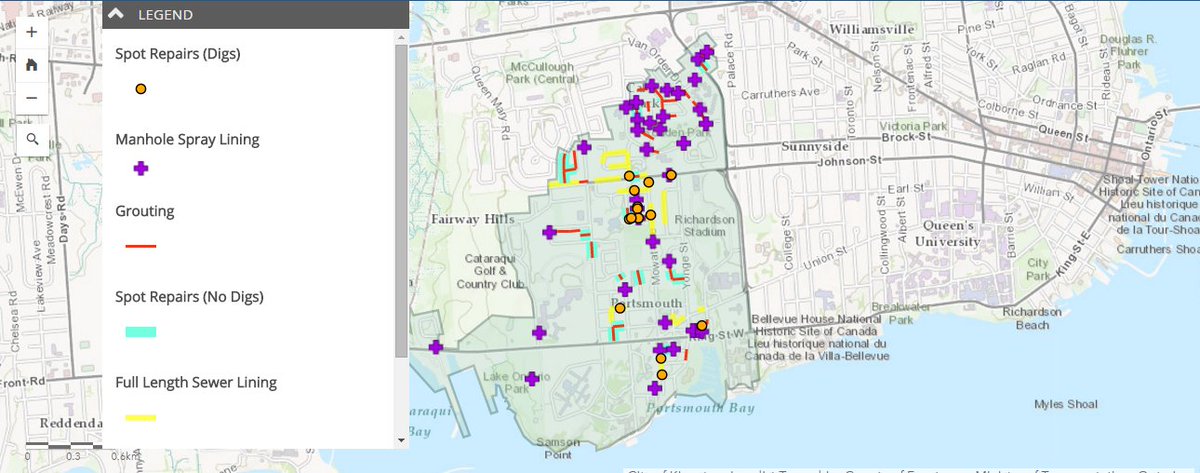Viewport: 1200px width, 473px height.
Task: Click the purple Manhole Spray Lining cross symbol
Action: (141, 169)
